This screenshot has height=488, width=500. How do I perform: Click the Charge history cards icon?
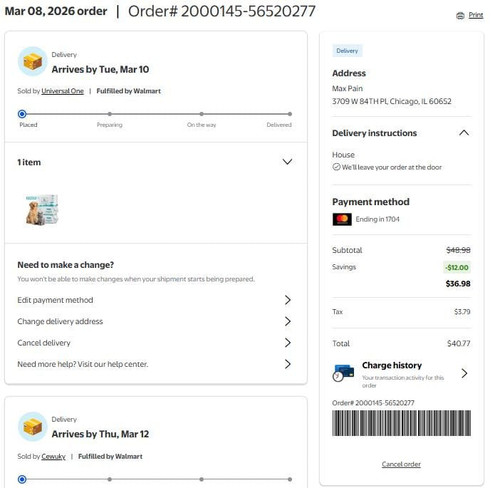click(x=343, y=373)
